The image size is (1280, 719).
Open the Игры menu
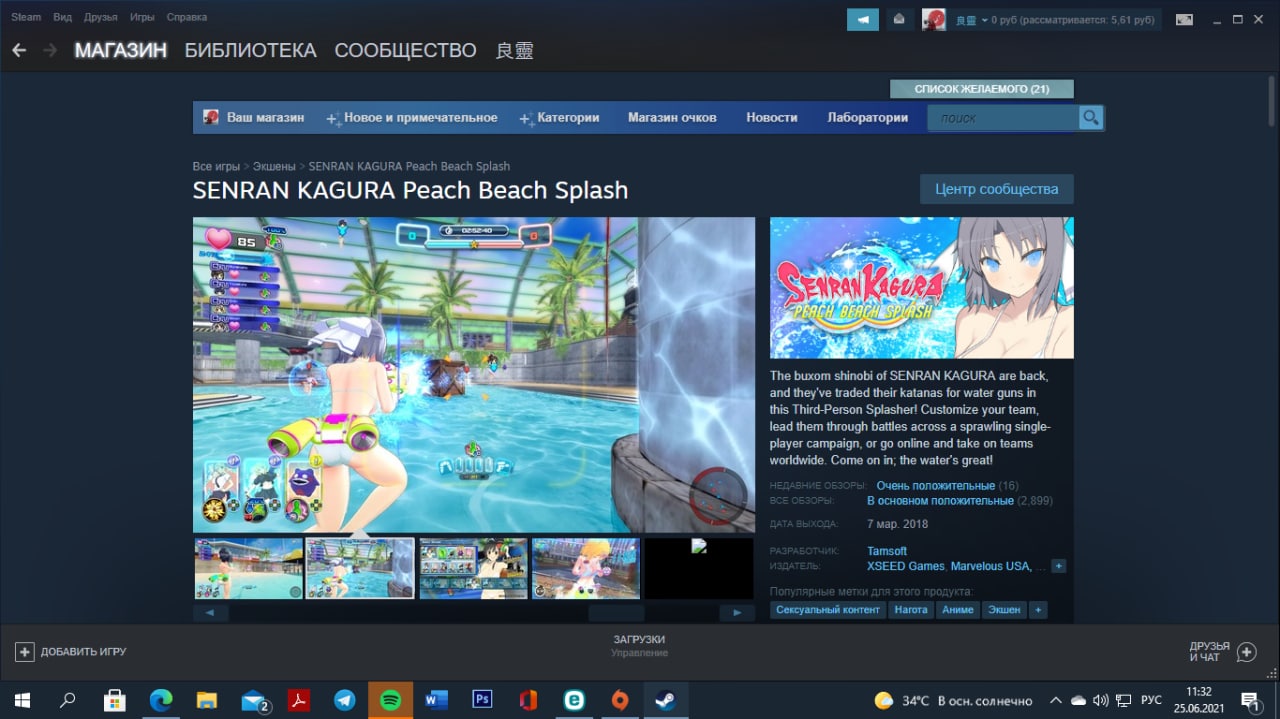(x=142, y=17)
